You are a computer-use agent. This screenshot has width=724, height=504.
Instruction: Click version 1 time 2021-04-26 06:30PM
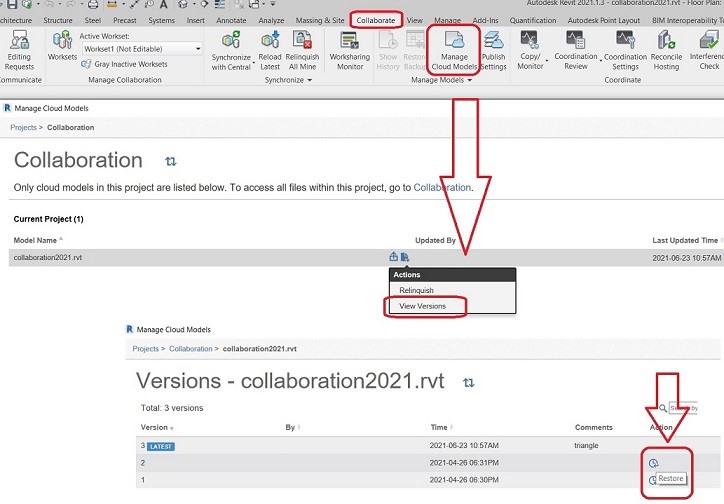pos(464,480)
